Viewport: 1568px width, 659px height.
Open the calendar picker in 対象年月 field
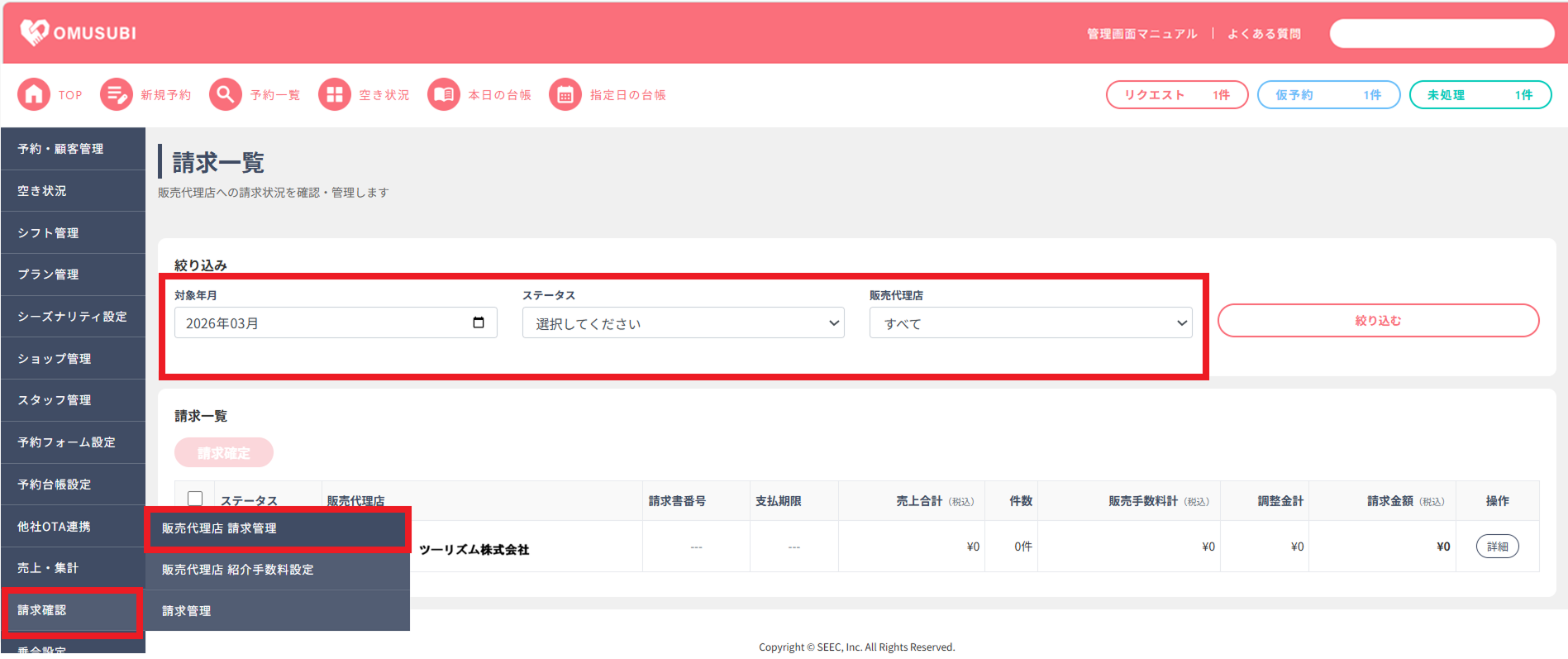pos(479,322)
